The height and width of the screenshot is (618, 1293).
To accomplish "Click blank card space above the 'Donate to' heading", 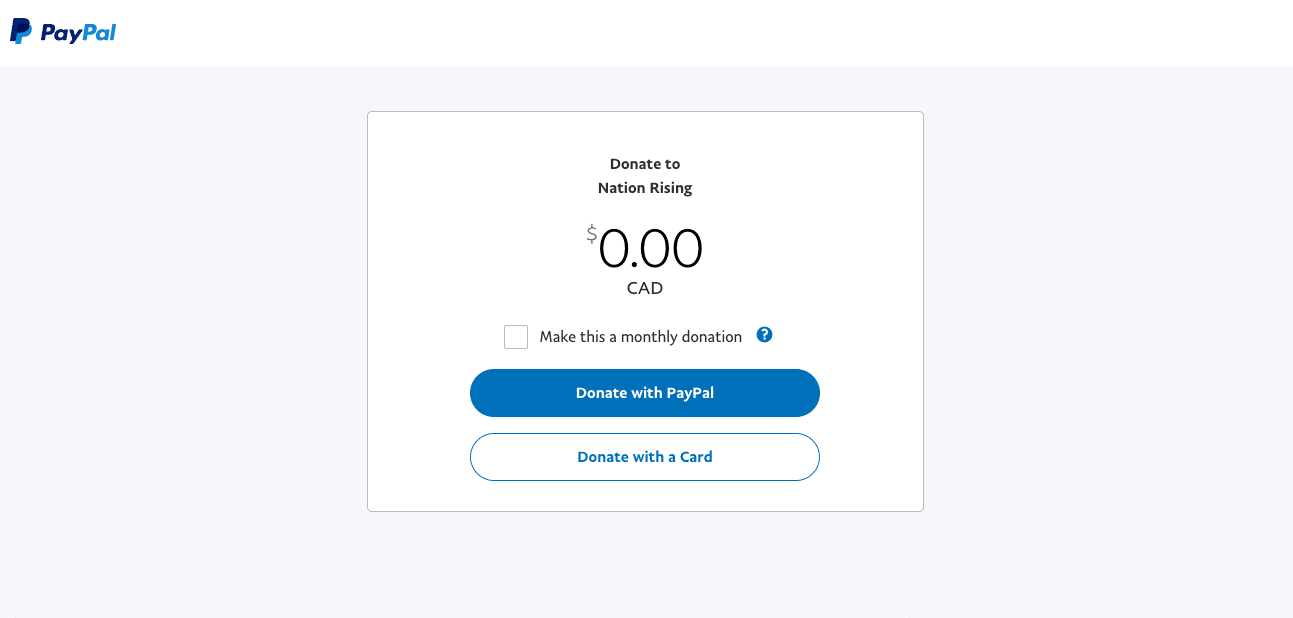I will tap(645, 132).
